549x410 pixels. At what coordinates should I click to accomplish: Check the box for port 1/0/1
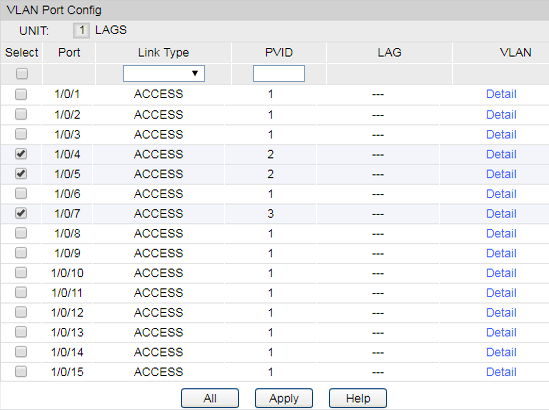pos(21,94)
